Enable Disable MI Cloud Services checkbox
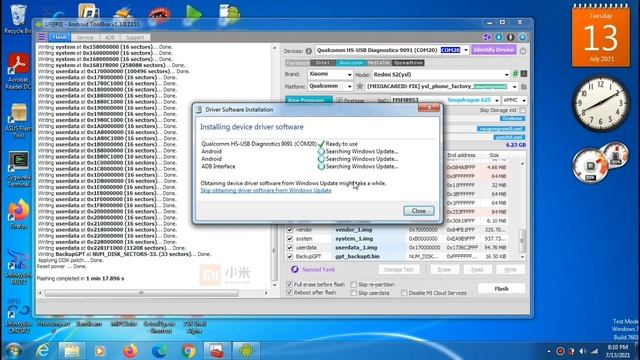 pyautogui.click(x=404, y=293)
